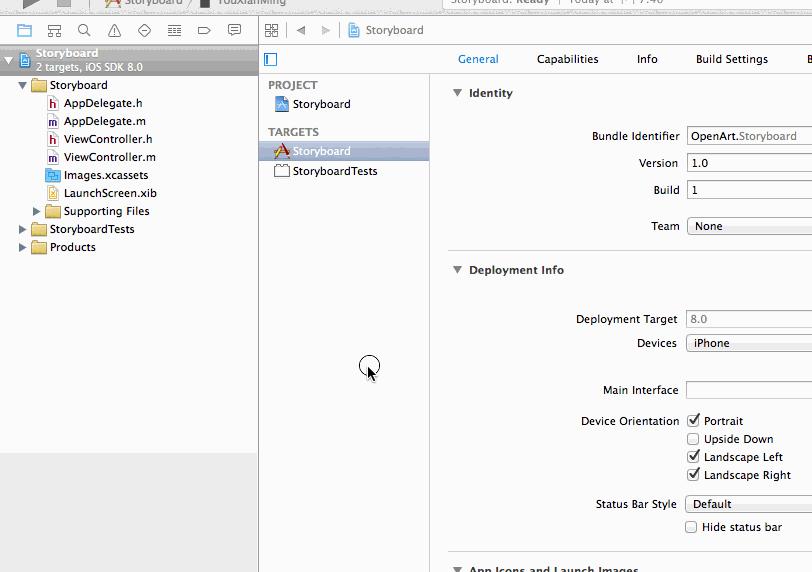This screenshot has height=572, width=812.
Task: Hide the project and targets list sidebar
Action: [x=270, y=60]
